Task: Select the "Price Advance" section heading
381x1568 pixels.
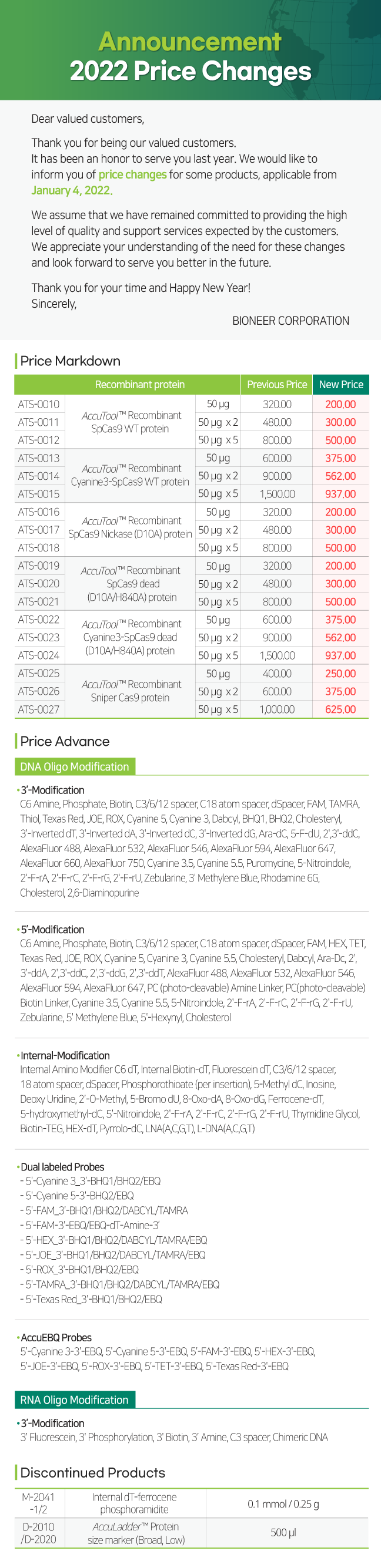Action: pyautogui.click(x=65, y=741)
